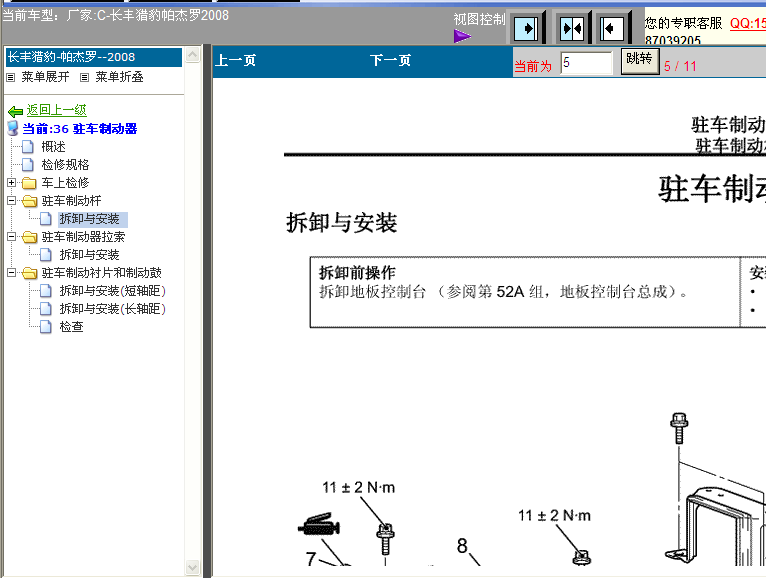Viewport: 766px width, 578px height.
Task: Collapse the 驻车制动衬片和制动鼓 tree node
Action: [x=11, y=272]
